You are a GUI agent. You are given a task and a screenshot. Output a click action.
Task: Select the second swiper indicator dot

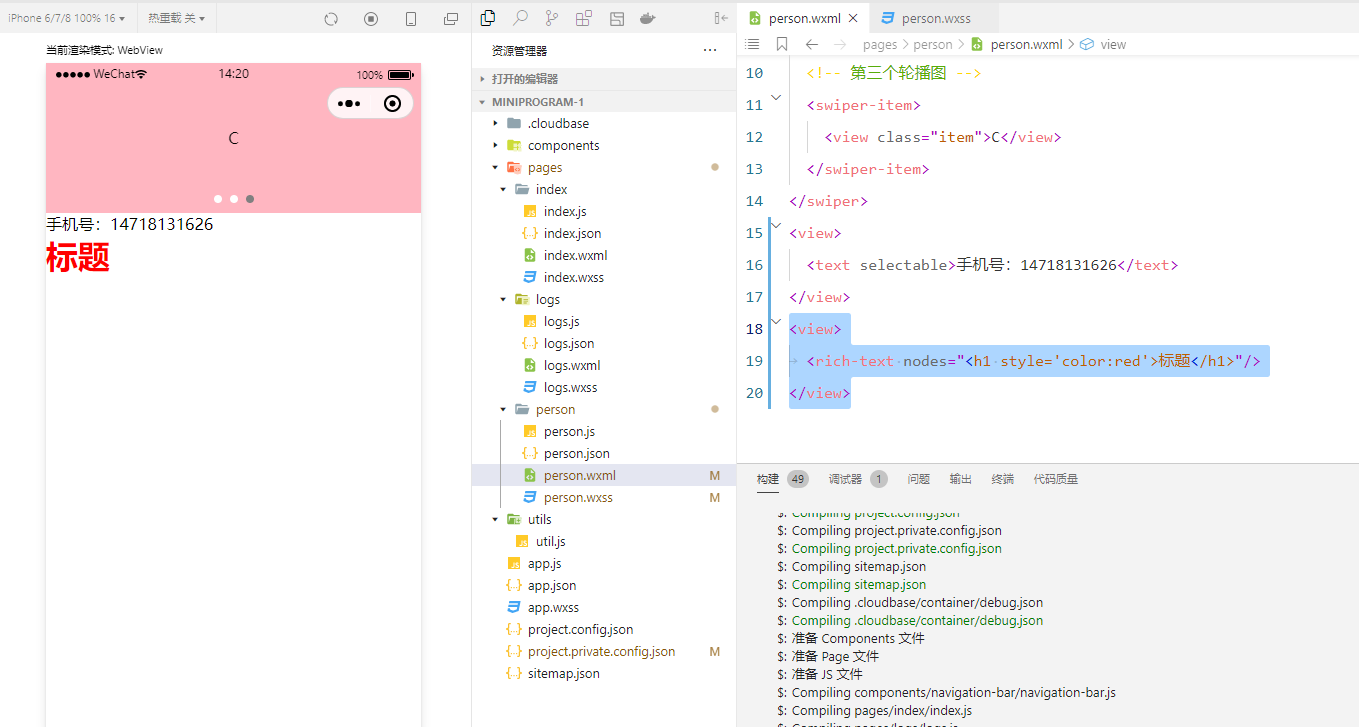234,199
